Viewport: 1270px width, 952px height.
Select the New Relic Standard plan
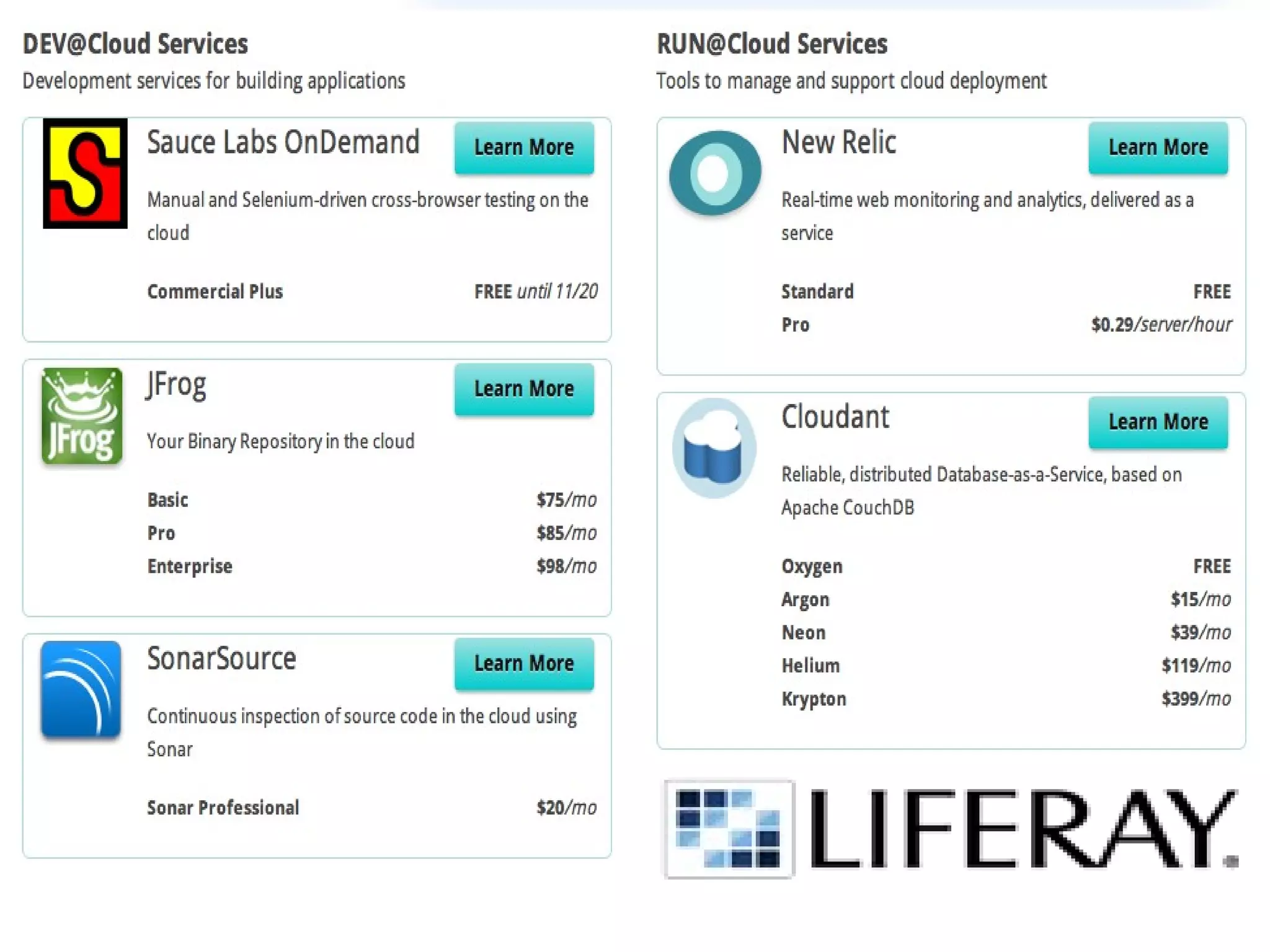[x=817, y=291]
